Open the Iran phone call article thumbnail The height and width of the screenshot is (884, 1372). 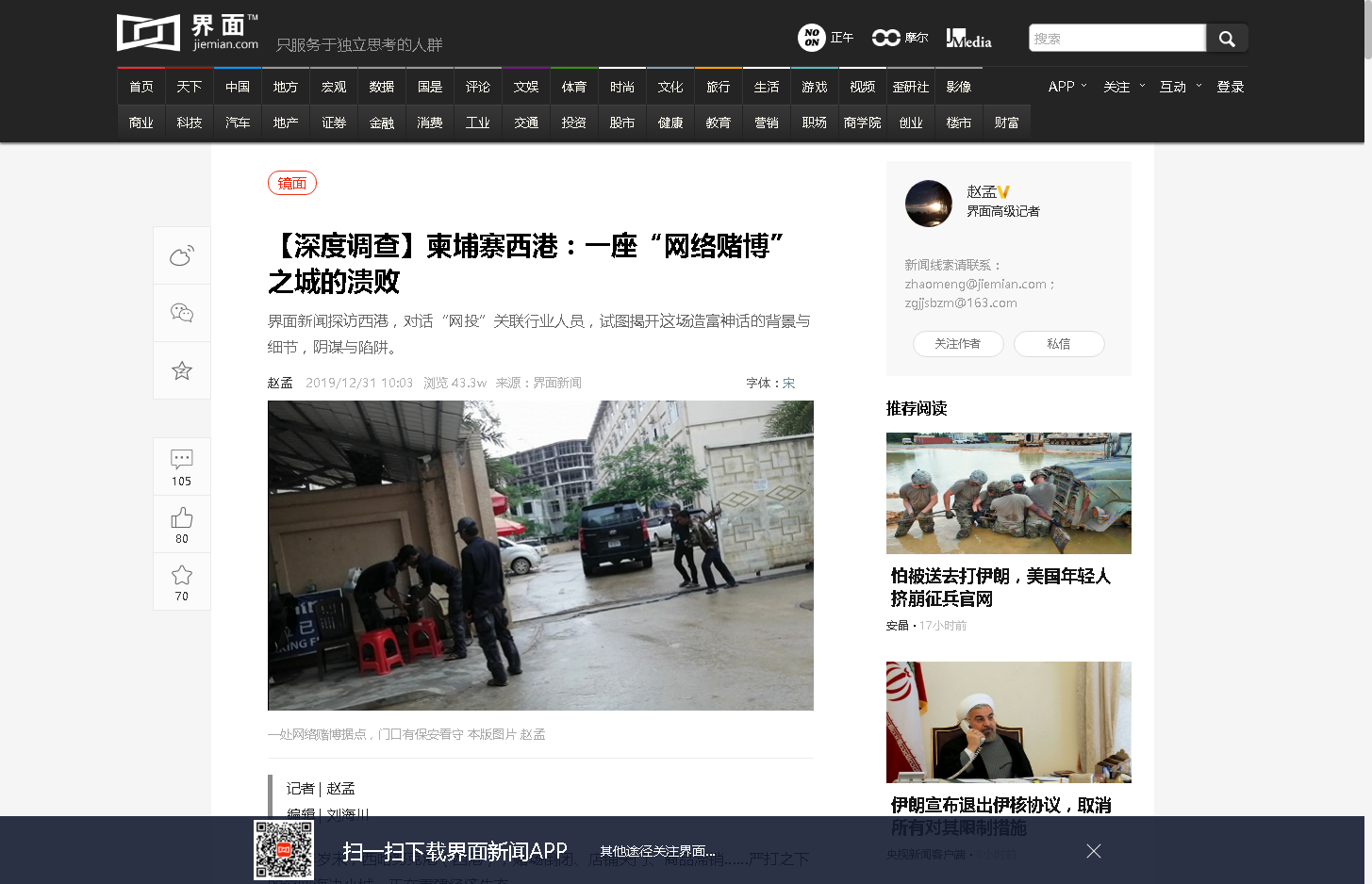[x=1008, y=722]
